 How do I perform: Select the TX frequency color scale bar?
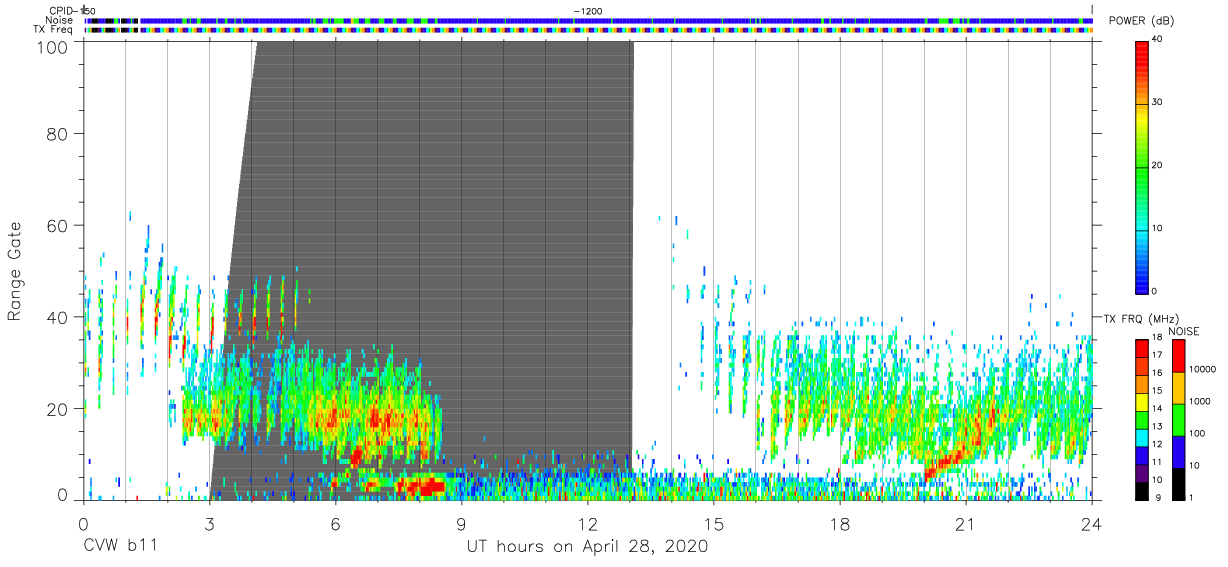pos(1141,419)
